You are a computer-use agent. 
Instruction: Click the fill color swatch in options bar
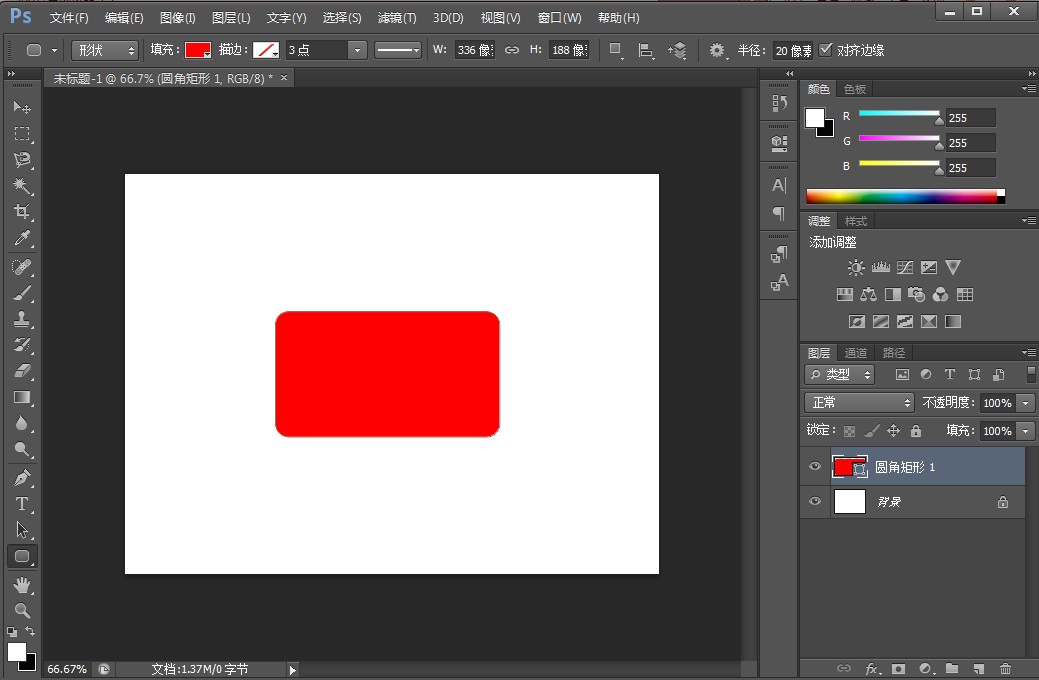(x=197, y=50)
